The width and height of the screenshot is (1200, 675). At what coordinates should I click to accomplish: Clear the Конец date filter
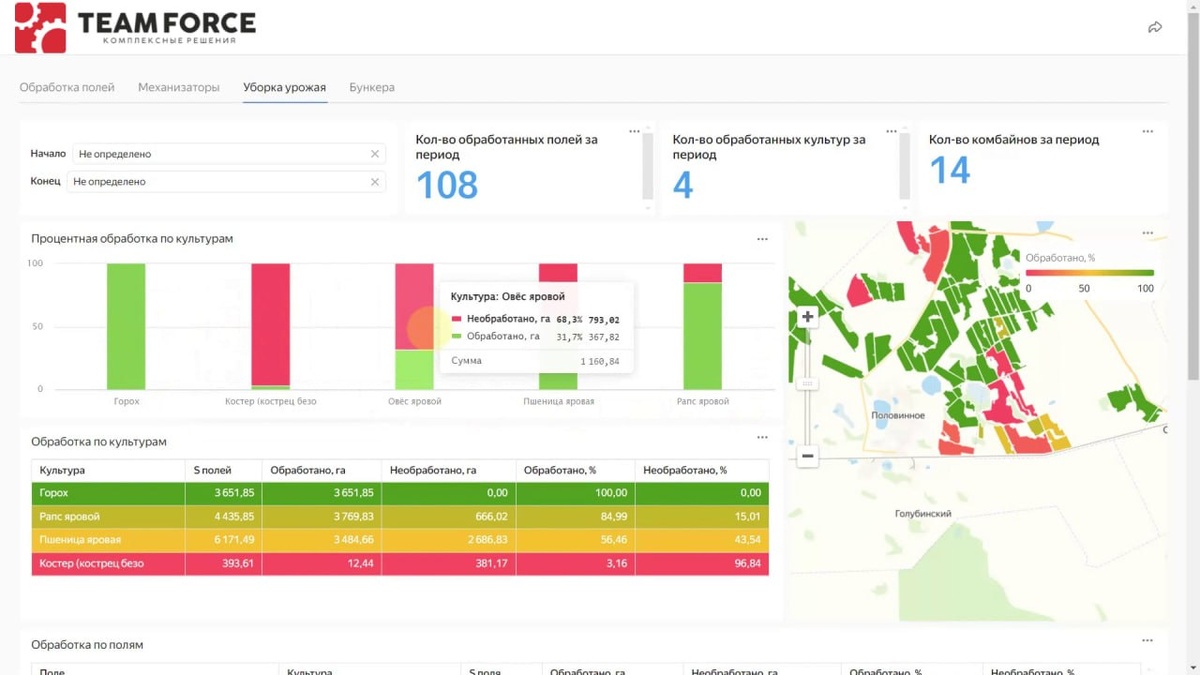click(375, 182)
